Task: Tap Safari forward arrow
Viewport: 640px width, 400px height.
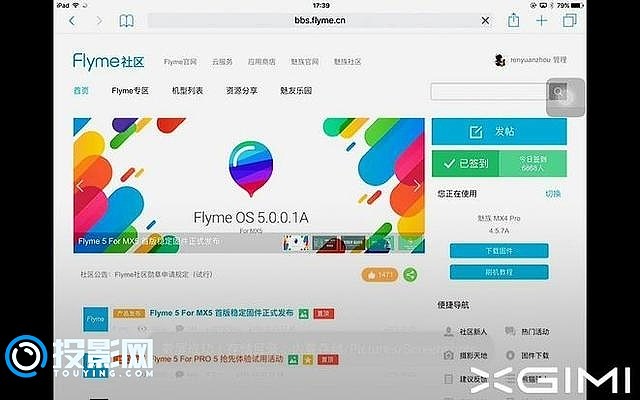Action: coord(98,20)
